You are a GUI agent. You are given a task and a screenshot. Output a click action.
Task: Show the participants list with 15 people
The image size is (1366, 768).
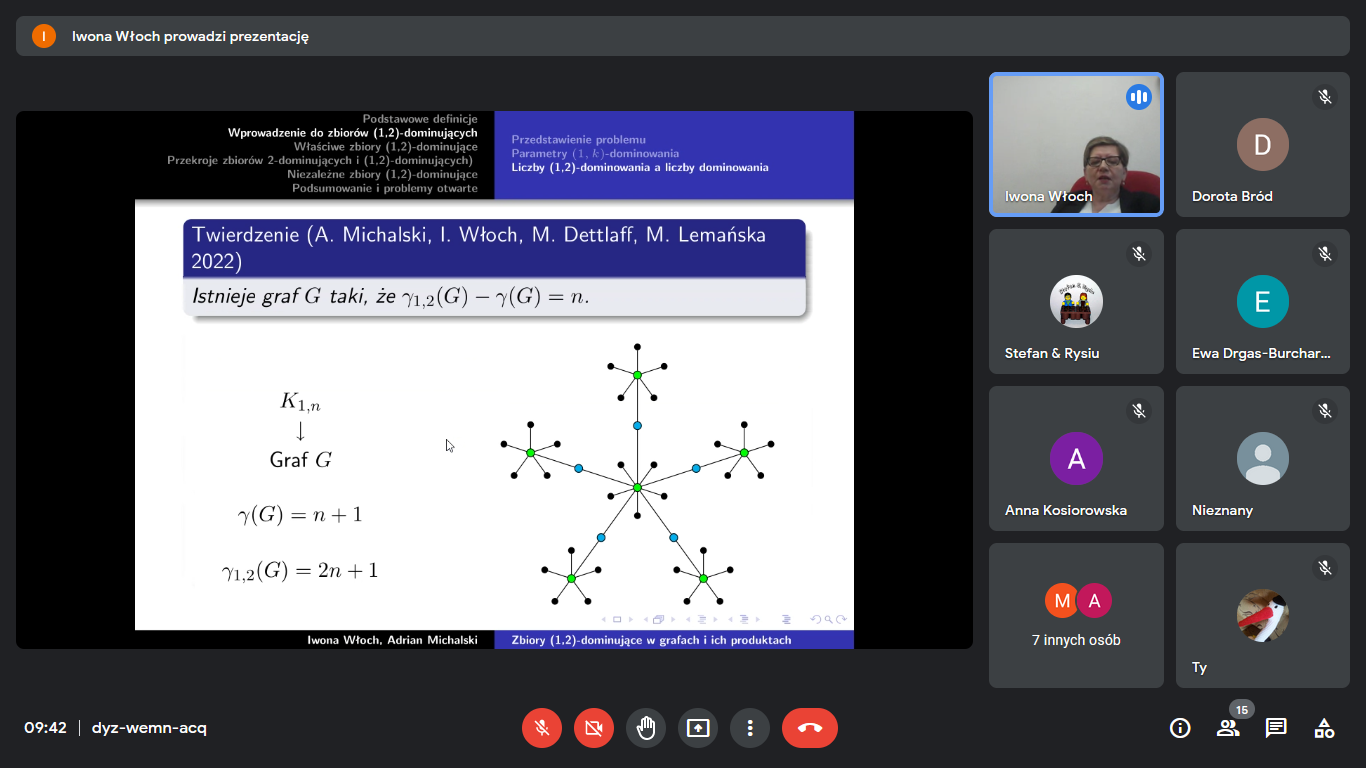1228,728
